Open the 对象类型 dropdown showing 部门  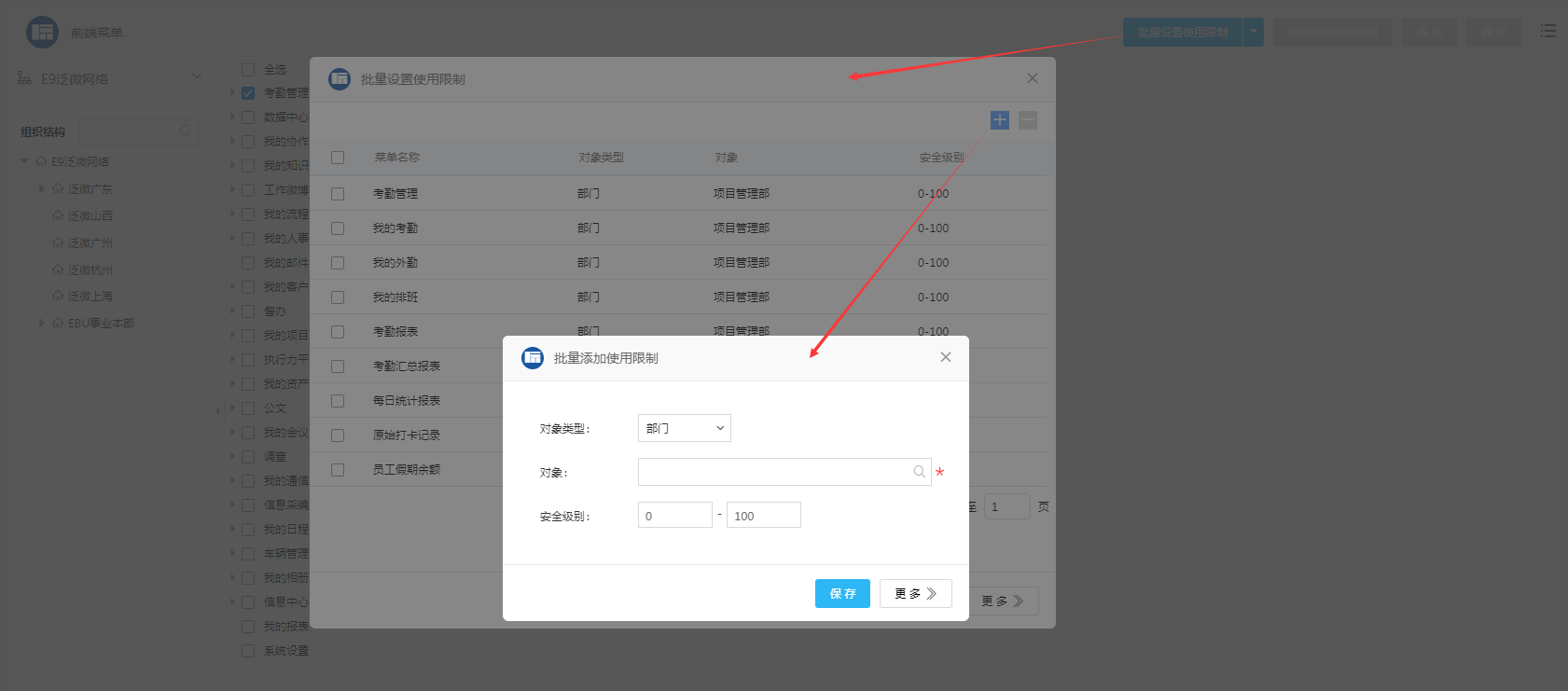(x=684, y=428)
